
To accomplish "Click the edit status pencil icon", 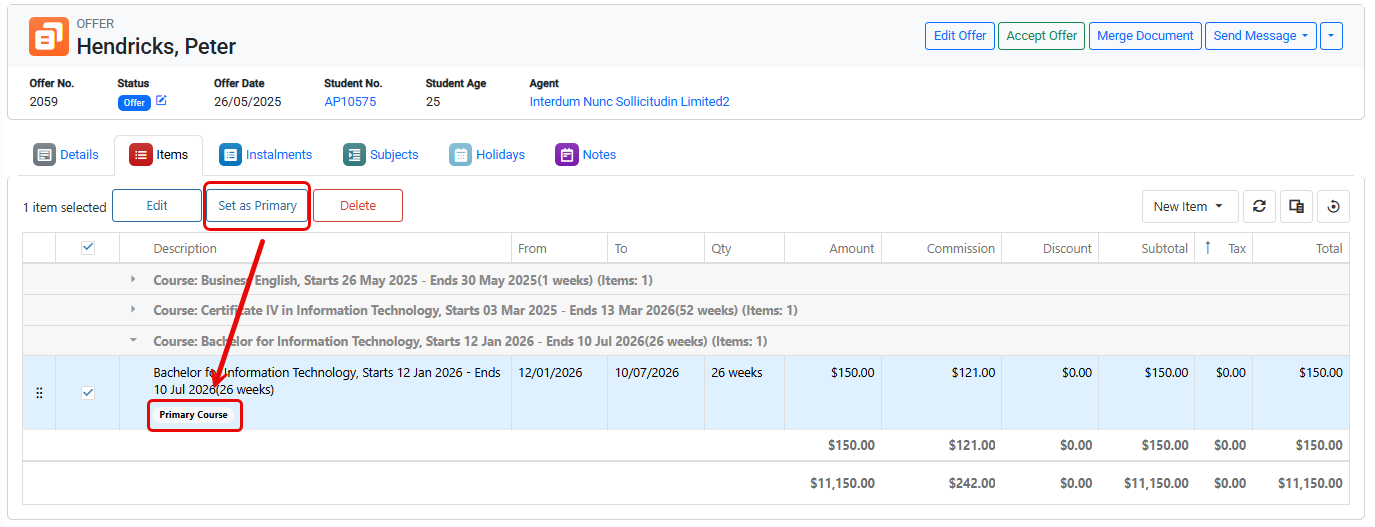I will point(161,101).
